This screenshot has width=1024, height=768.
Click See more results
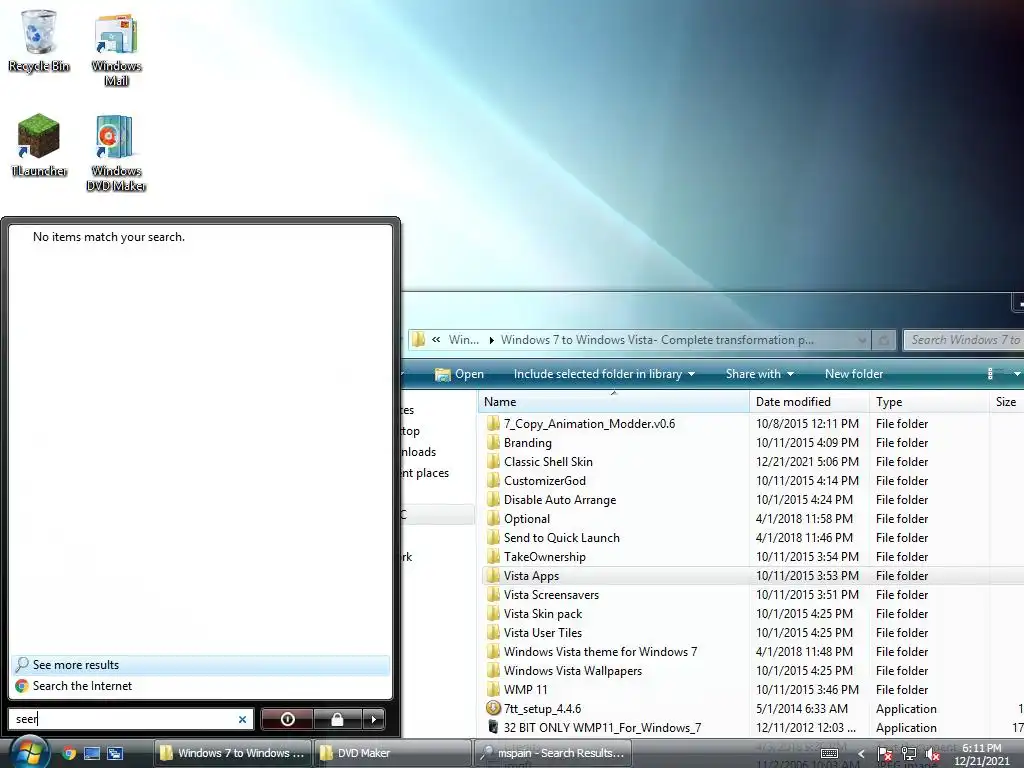(x=200, y=665)
